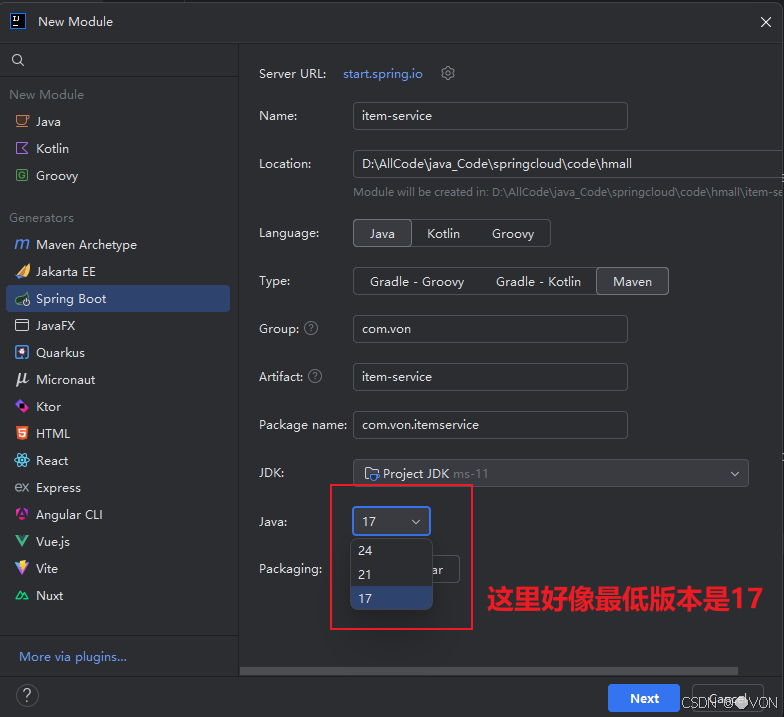Pick Java version 21 from list
Screen dimensions: 784x717
pos(392,574)
